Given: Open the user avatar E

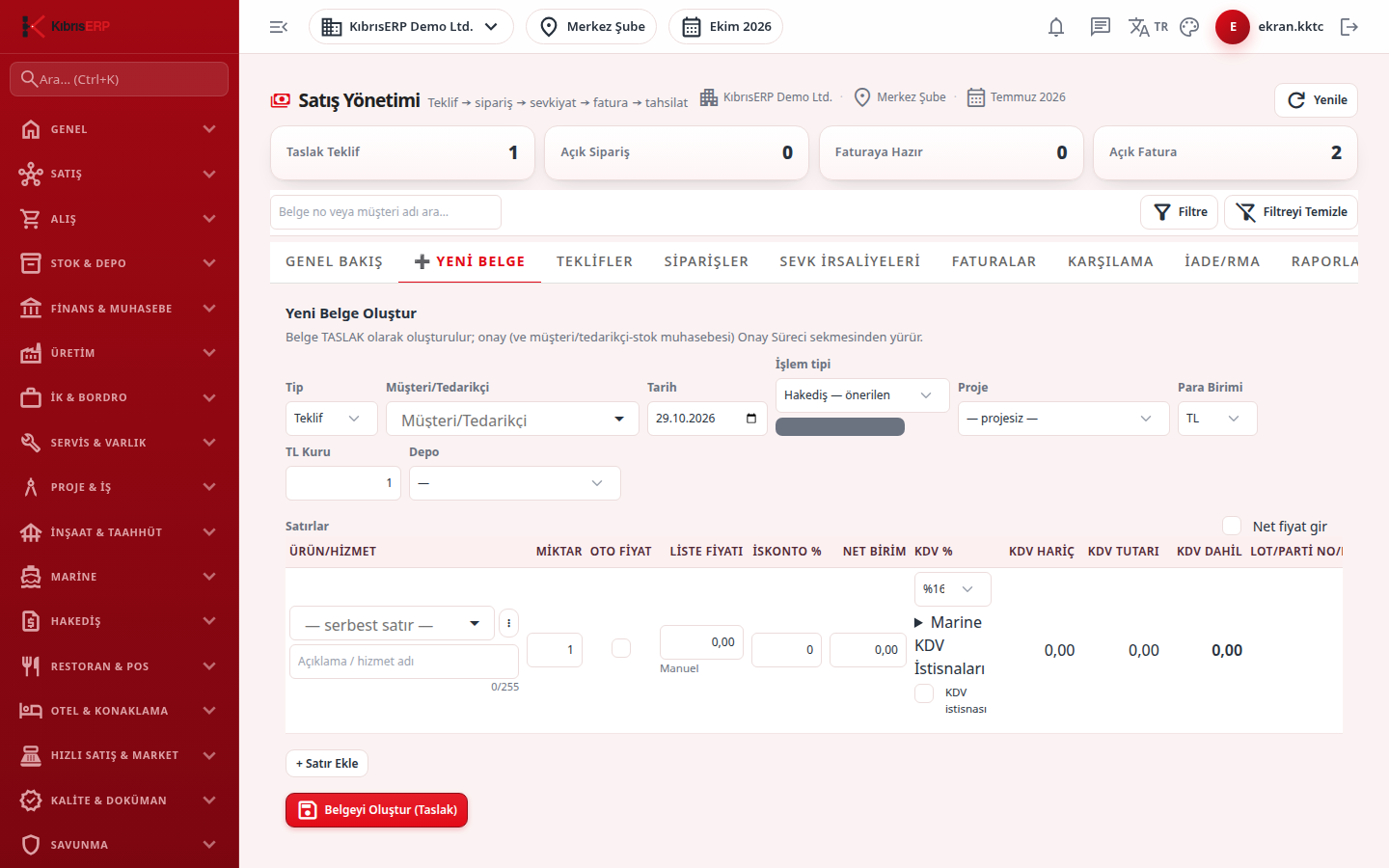Looking at the screenshot, I should click(x=1233, y=27).
